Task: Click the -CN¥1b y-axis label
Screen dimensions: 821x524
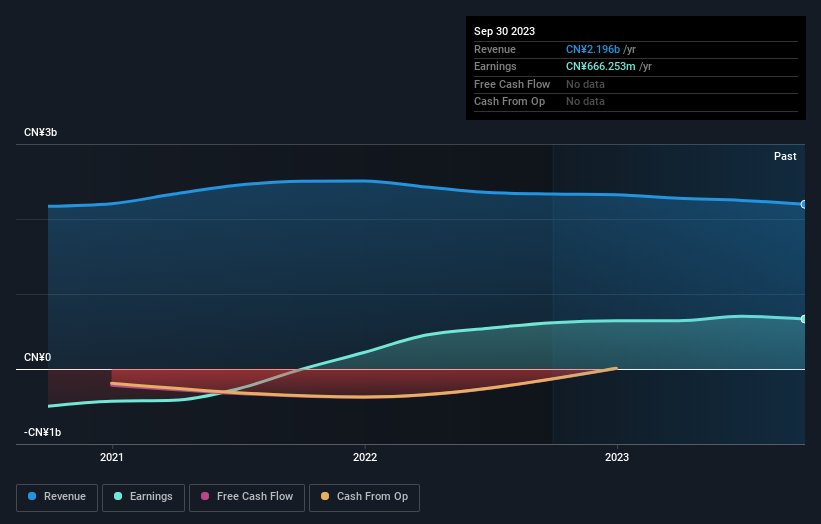Action: [x=42, y=432]
